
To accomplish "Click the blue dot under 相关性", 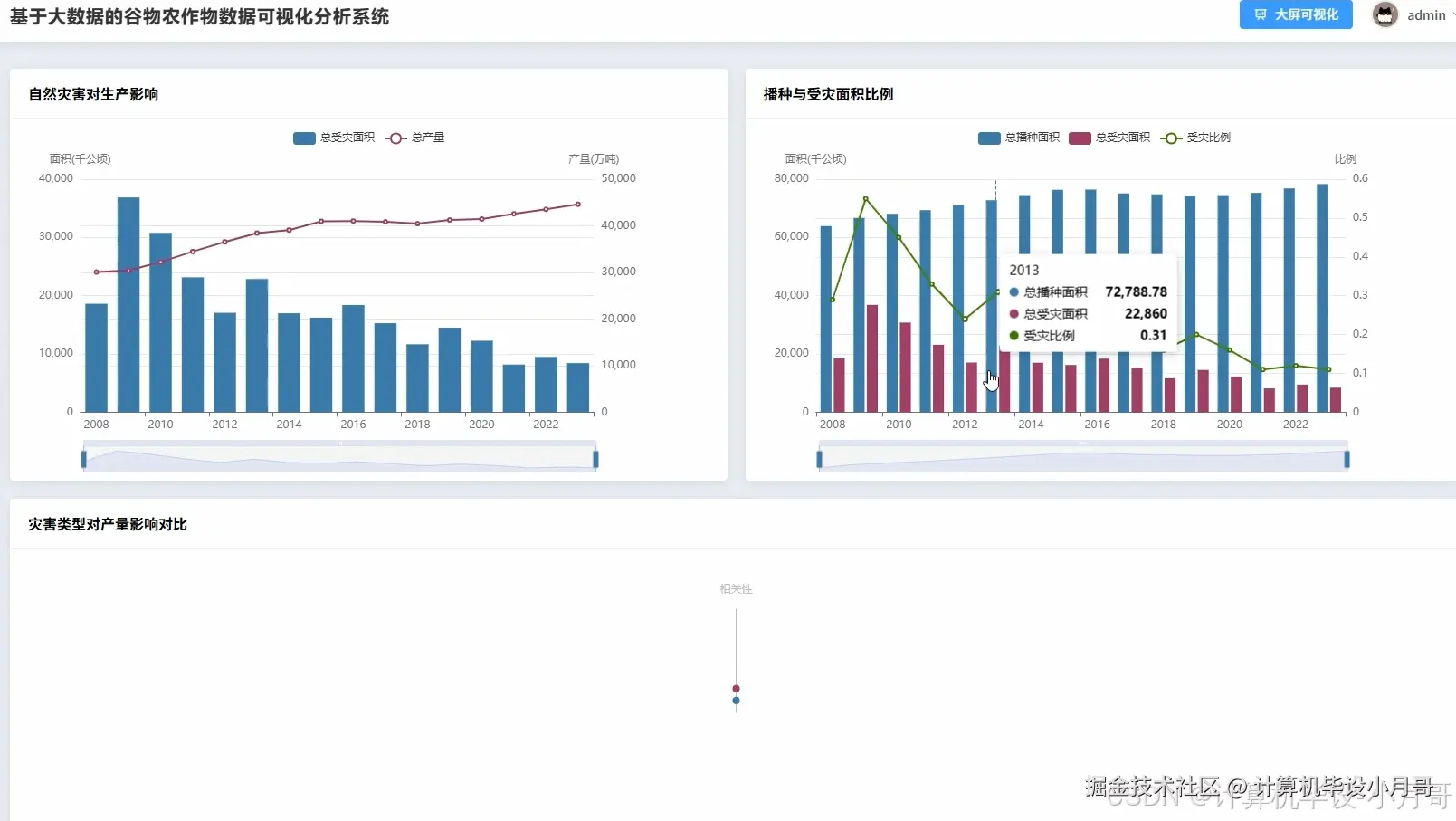I will click(x=736, y=701).
